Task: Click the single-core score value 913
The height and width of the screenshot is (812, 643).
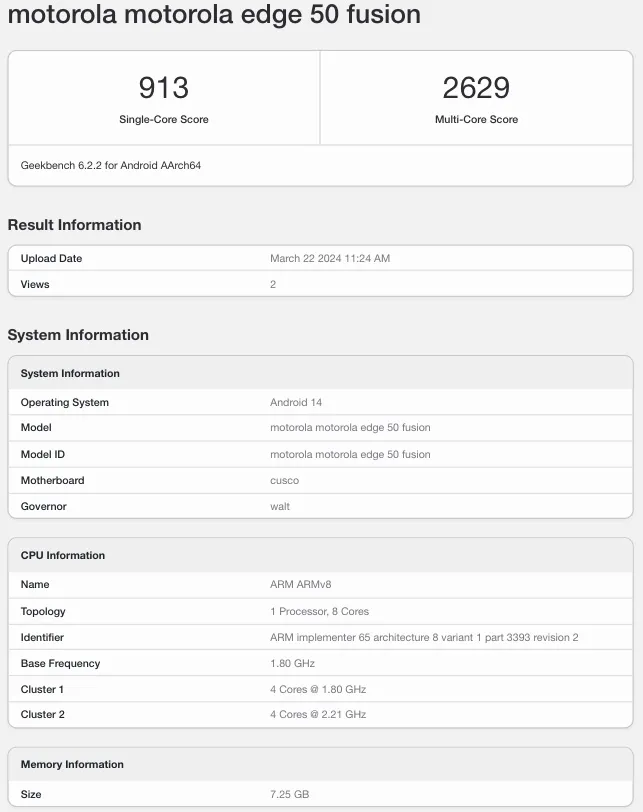Action: point(164,88)
